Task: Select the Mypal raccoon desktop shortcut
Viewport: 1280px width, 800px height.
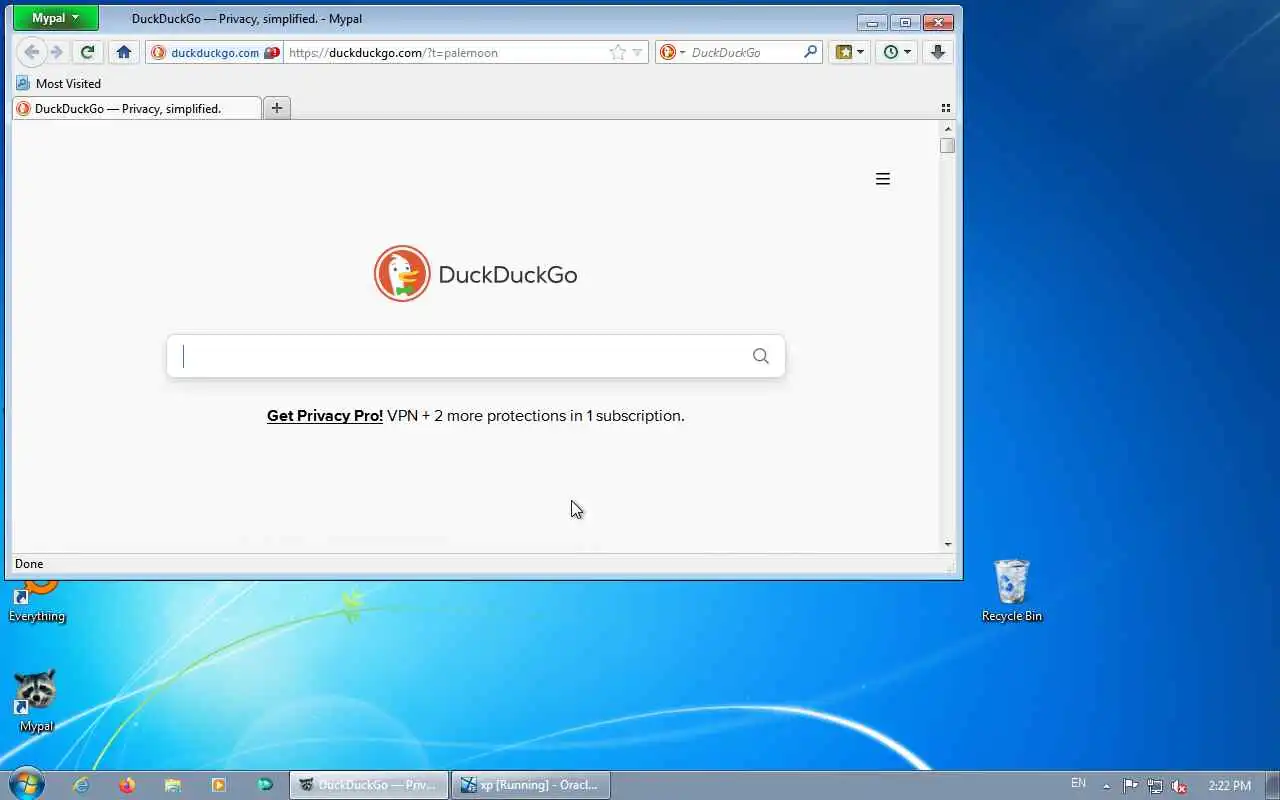Action: 36,701
